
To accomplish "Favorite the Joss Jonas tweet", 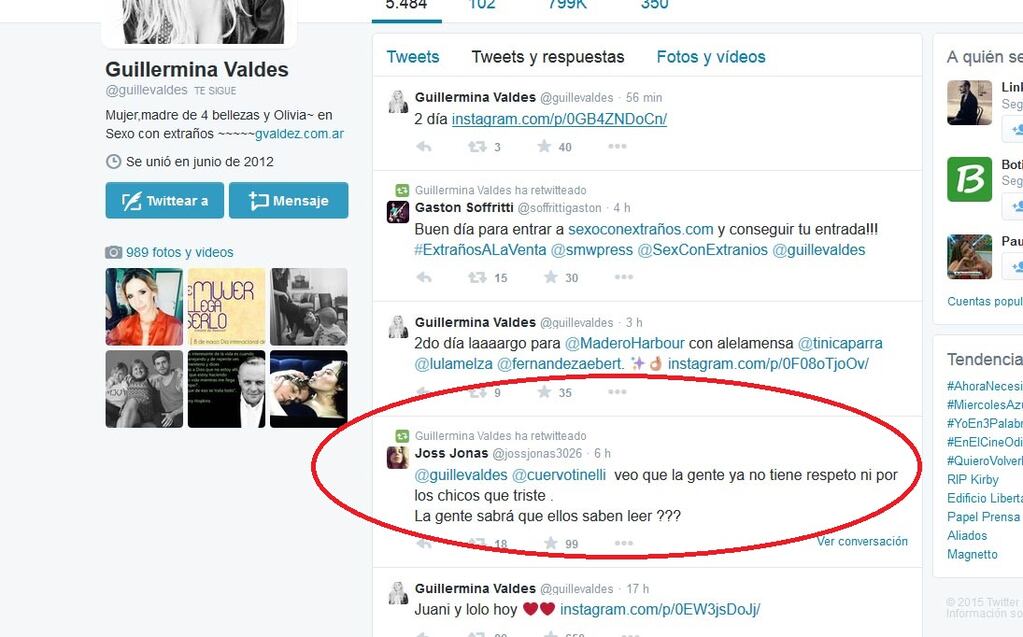I will tap(551, 542).
